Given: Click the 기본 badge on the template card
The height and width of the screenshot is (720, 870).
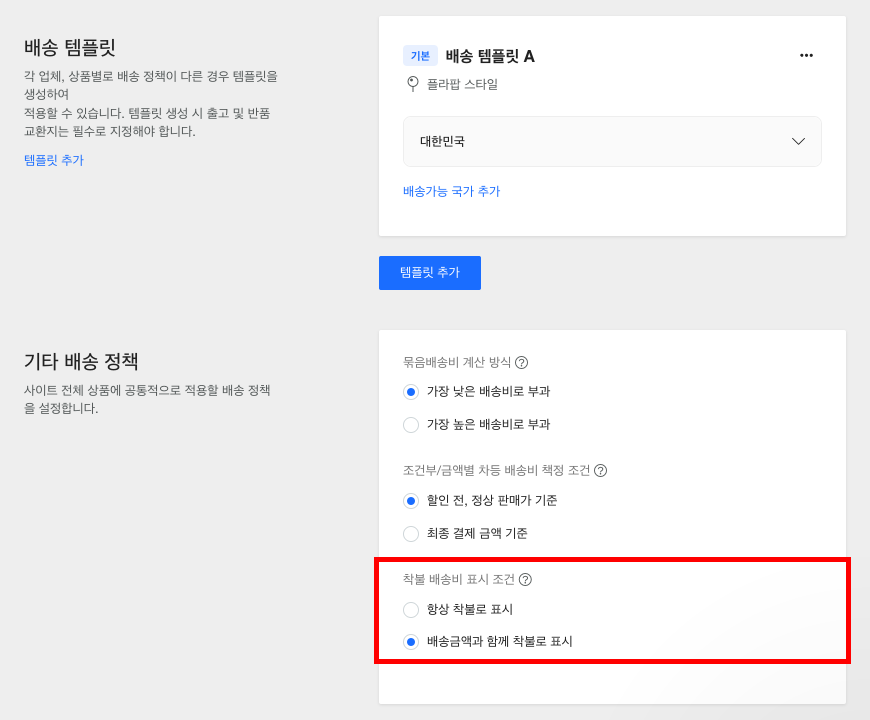Looking at the screenshot, I should [x=420, y=56].
